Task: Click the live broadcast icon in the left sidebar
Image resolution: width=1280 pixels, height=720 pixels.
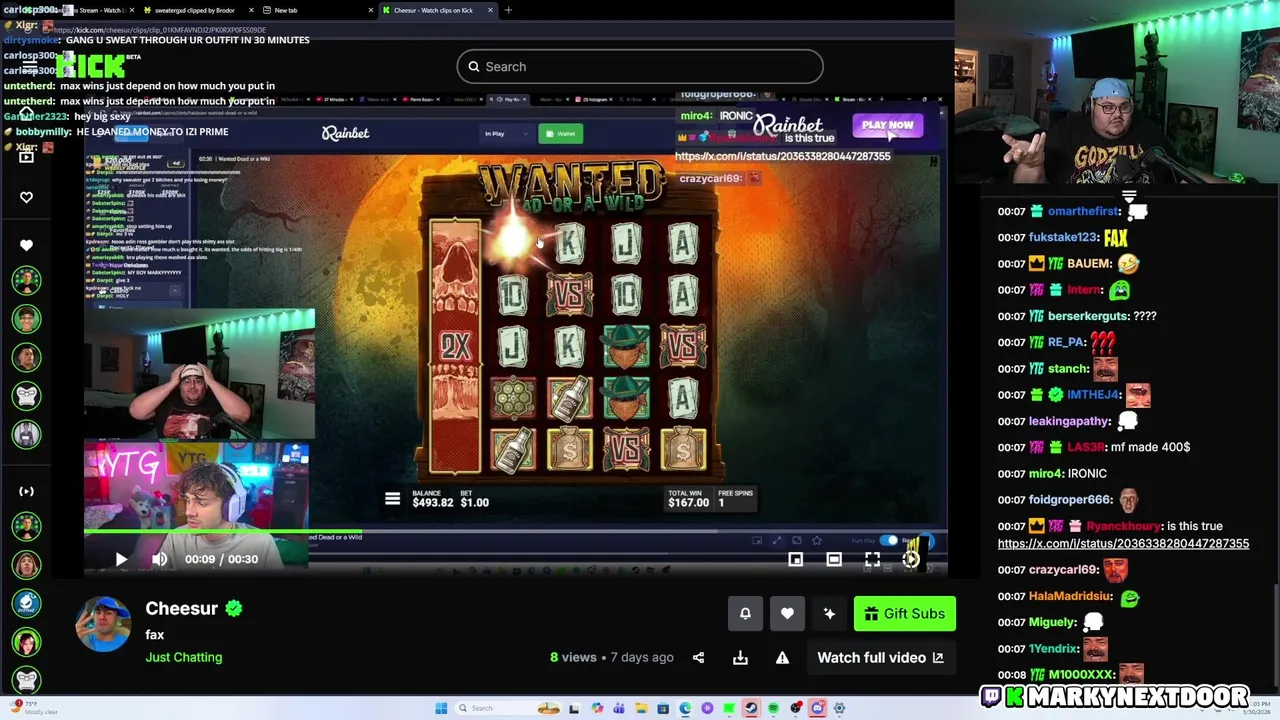Action: (x=26, y=491)
